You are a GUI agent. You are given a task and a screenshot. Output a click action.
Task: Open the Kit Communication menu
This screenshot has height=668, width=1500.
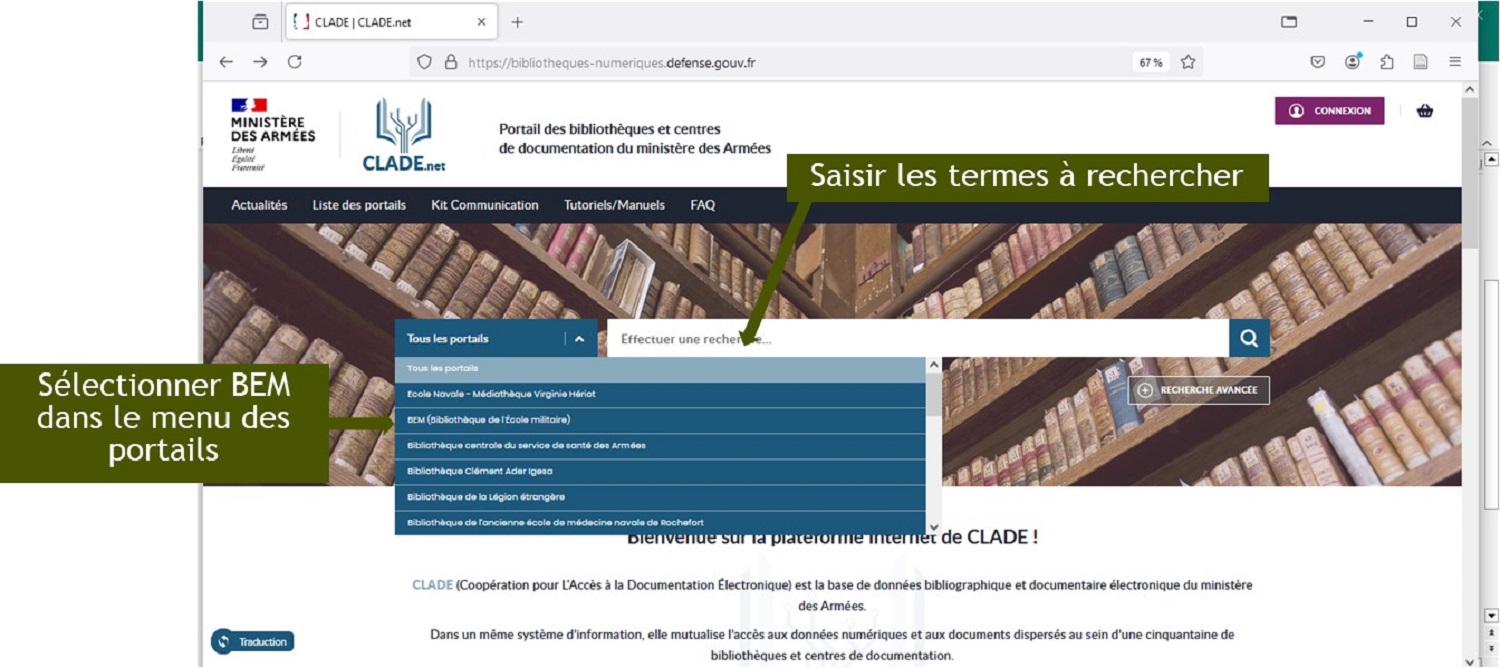(485, 205)
